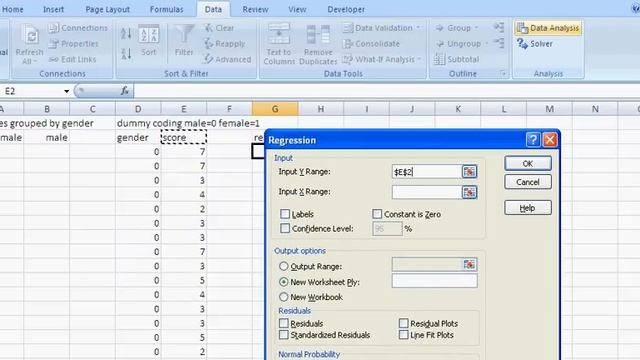Click the Output Range selector icon
Screen dimensions: 640x360
[469, 265]
